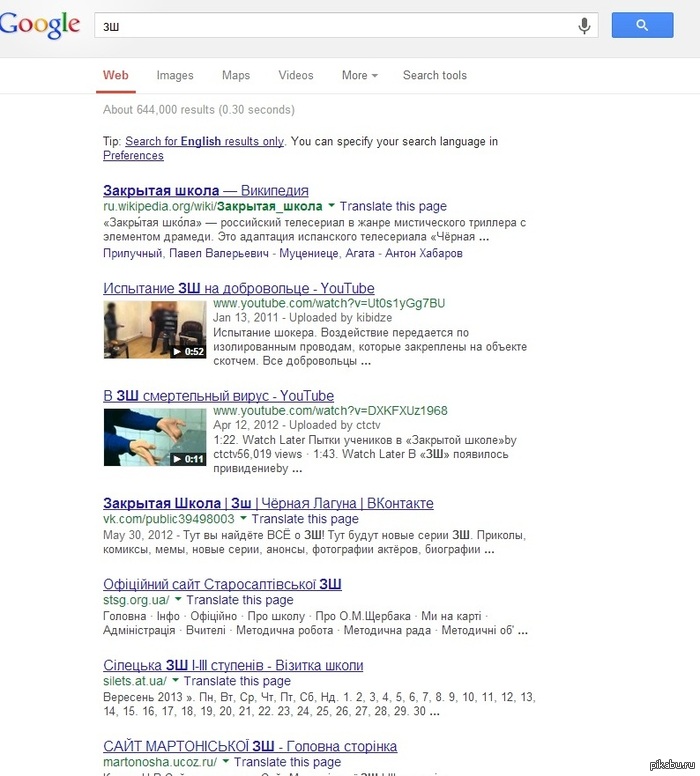Screen dimensions: 700x776
Task: Expand arrow next to stsg.org.ua/
Action: click(x=178, y=599)
